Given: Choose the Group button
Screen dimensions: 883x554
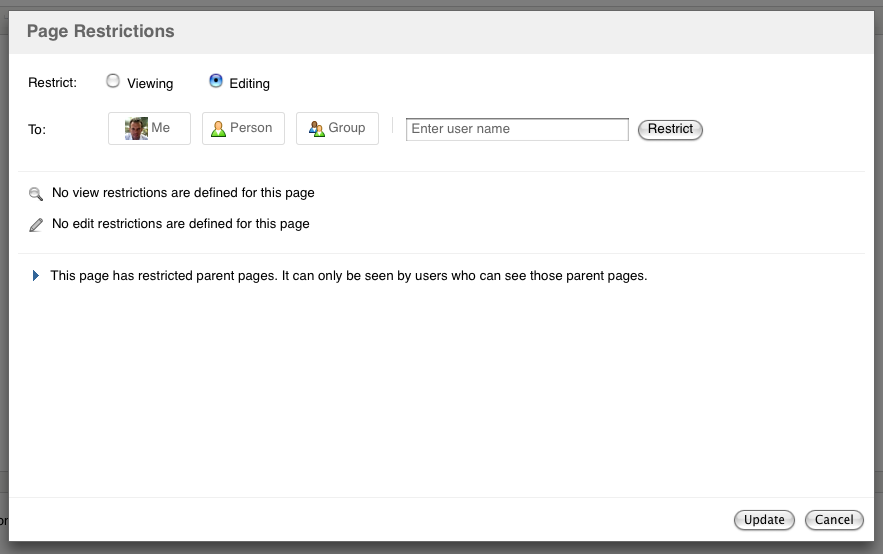Looking at the screenshot, I should 337,128.
